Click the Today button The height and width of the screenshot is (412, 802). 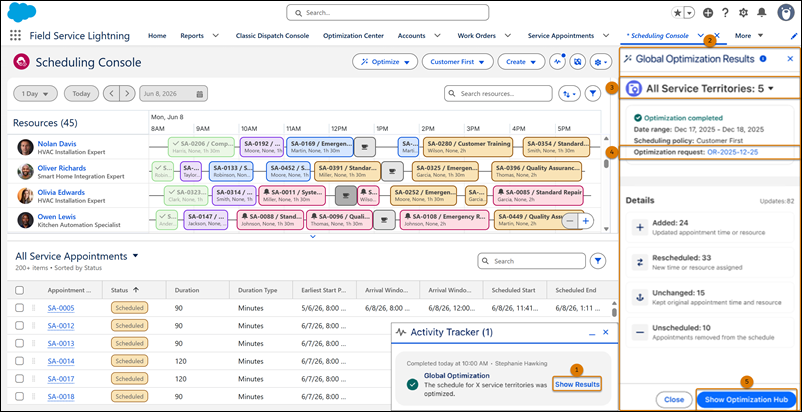point(81,94)
